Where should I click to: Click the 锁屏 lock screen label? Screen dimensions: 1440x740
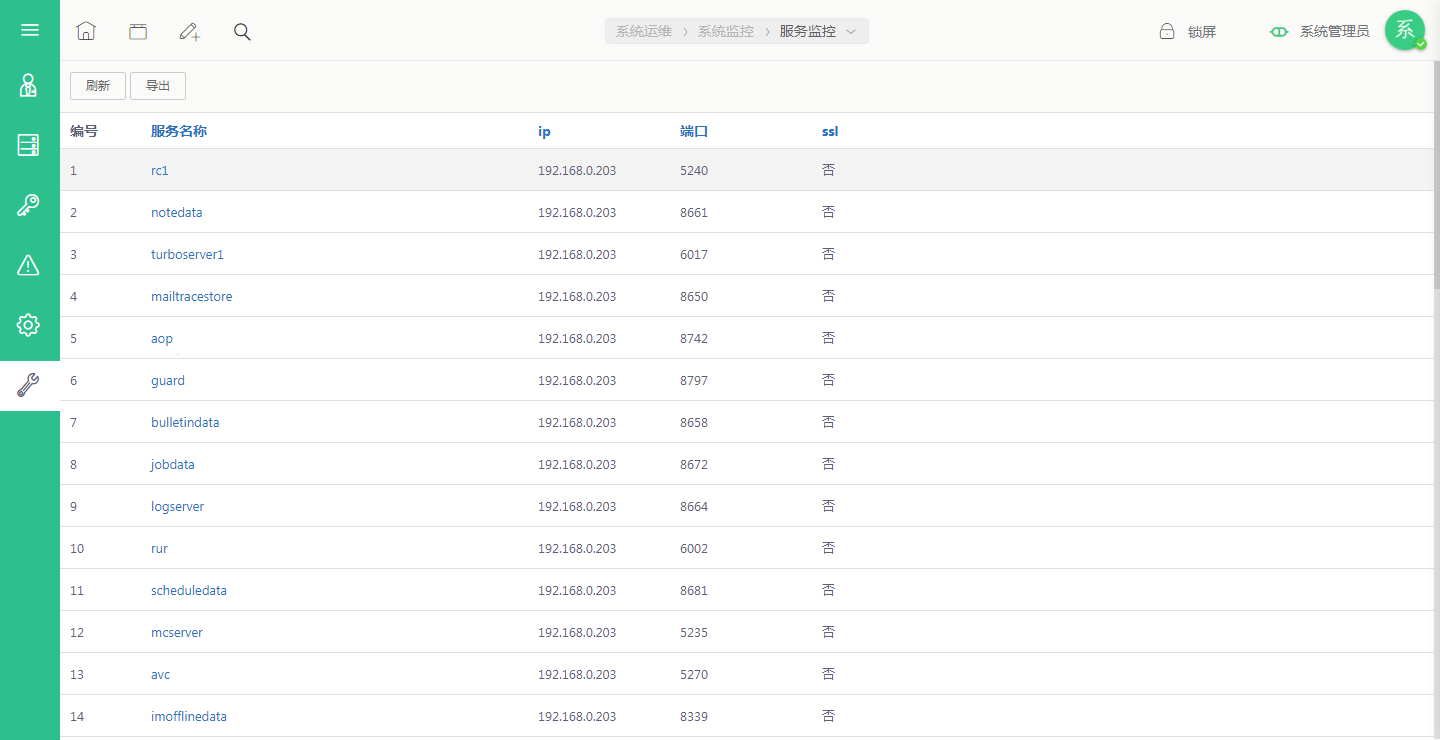pyautogui.click(x=1202, y=32)
